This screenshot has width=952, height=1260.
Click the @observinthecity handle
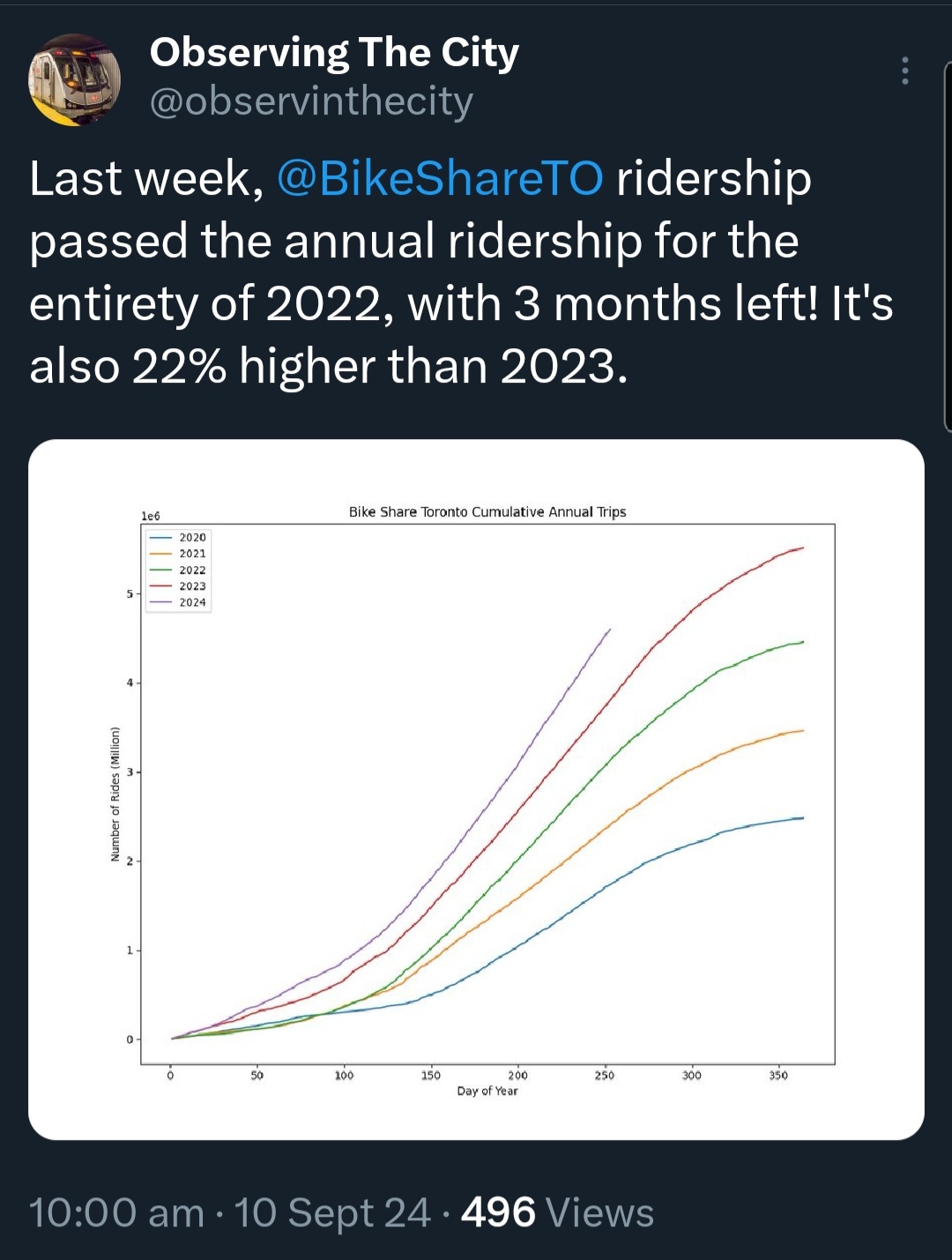[x=311, y=101]
